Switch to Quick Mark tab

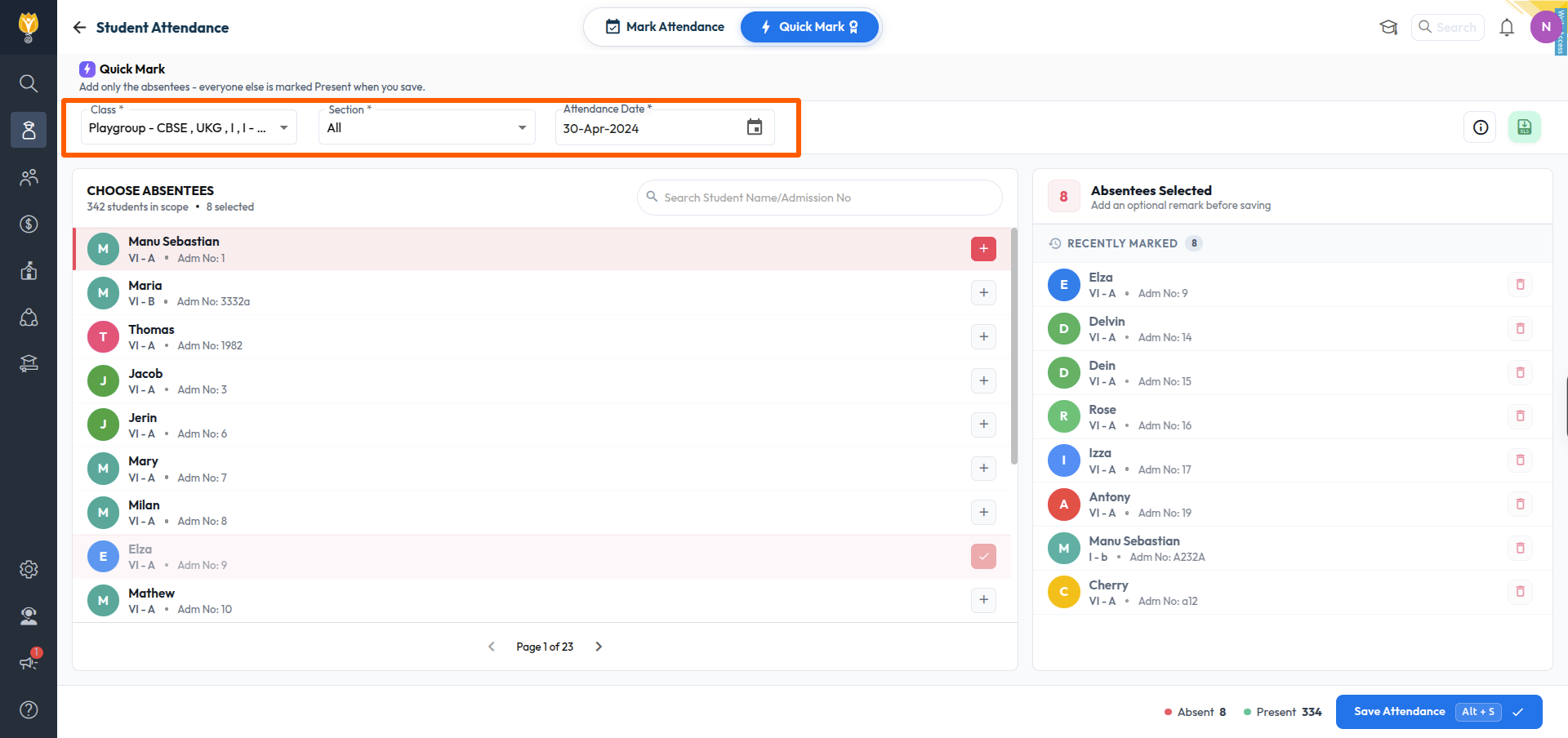coord(809,27)
